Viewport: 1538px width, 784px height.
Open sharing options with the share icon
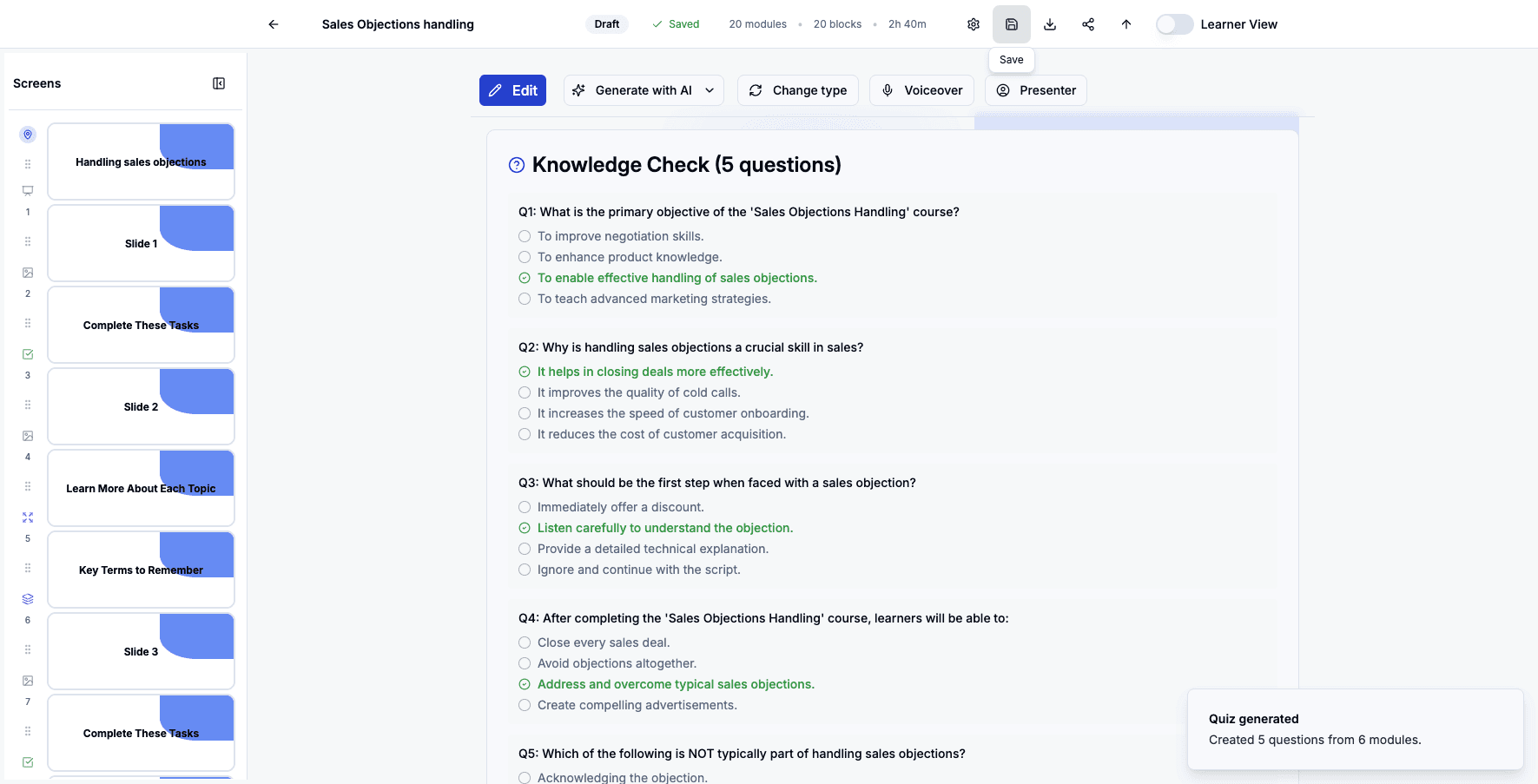click(x=1087, y=24)
